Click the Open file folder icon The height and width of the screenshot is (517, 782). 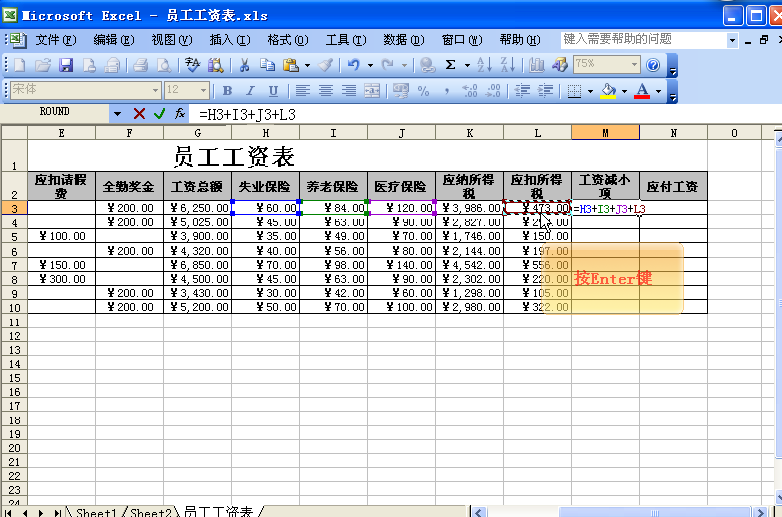[43, 65]
